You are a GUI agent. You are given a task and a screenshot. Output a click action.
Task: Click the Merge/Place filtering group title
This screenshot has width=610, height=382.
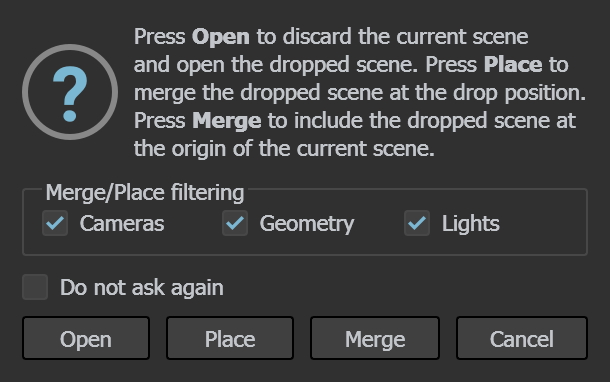[145, 193]
